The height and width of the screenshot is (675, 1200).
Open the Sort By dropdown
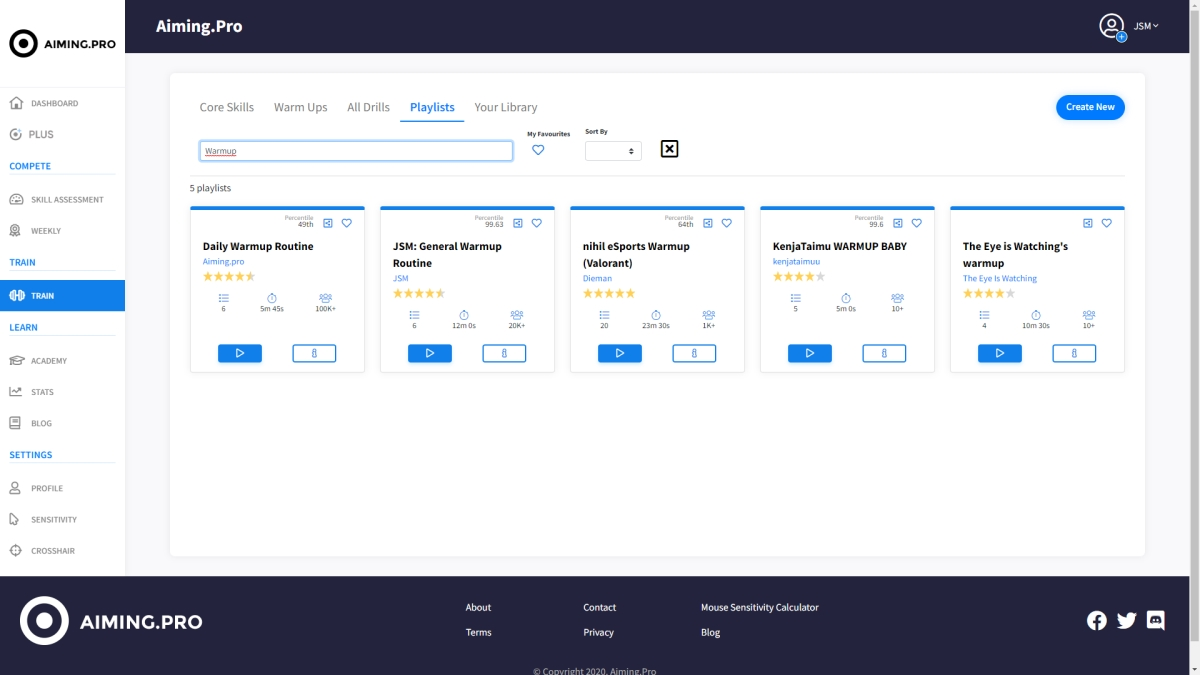coord(612,151)
